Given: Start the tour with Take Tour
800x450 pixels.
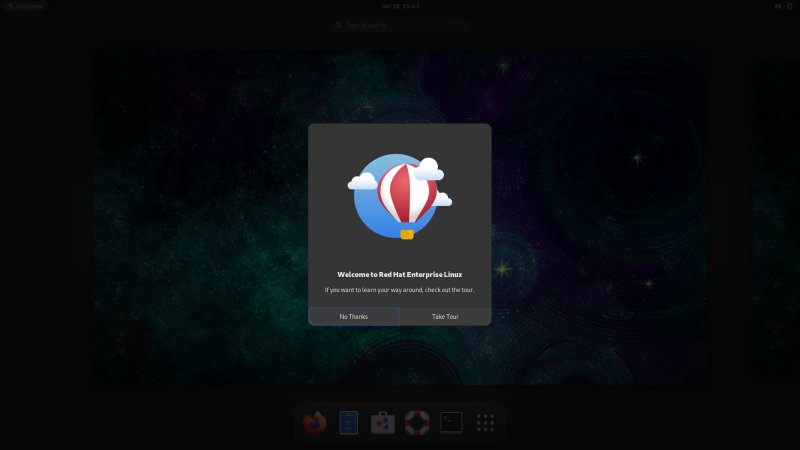Looking at the screenshot, I should (x=445, y=316).
